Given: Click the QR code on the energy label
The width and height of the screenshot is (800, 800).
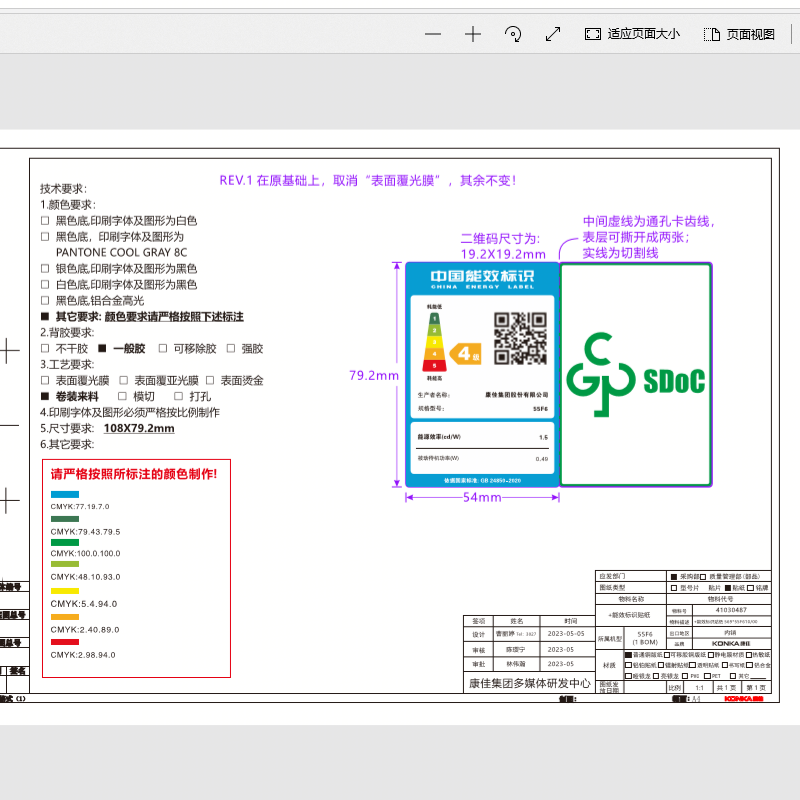Looking at the screenshot, I should click(x=520, y=338).
